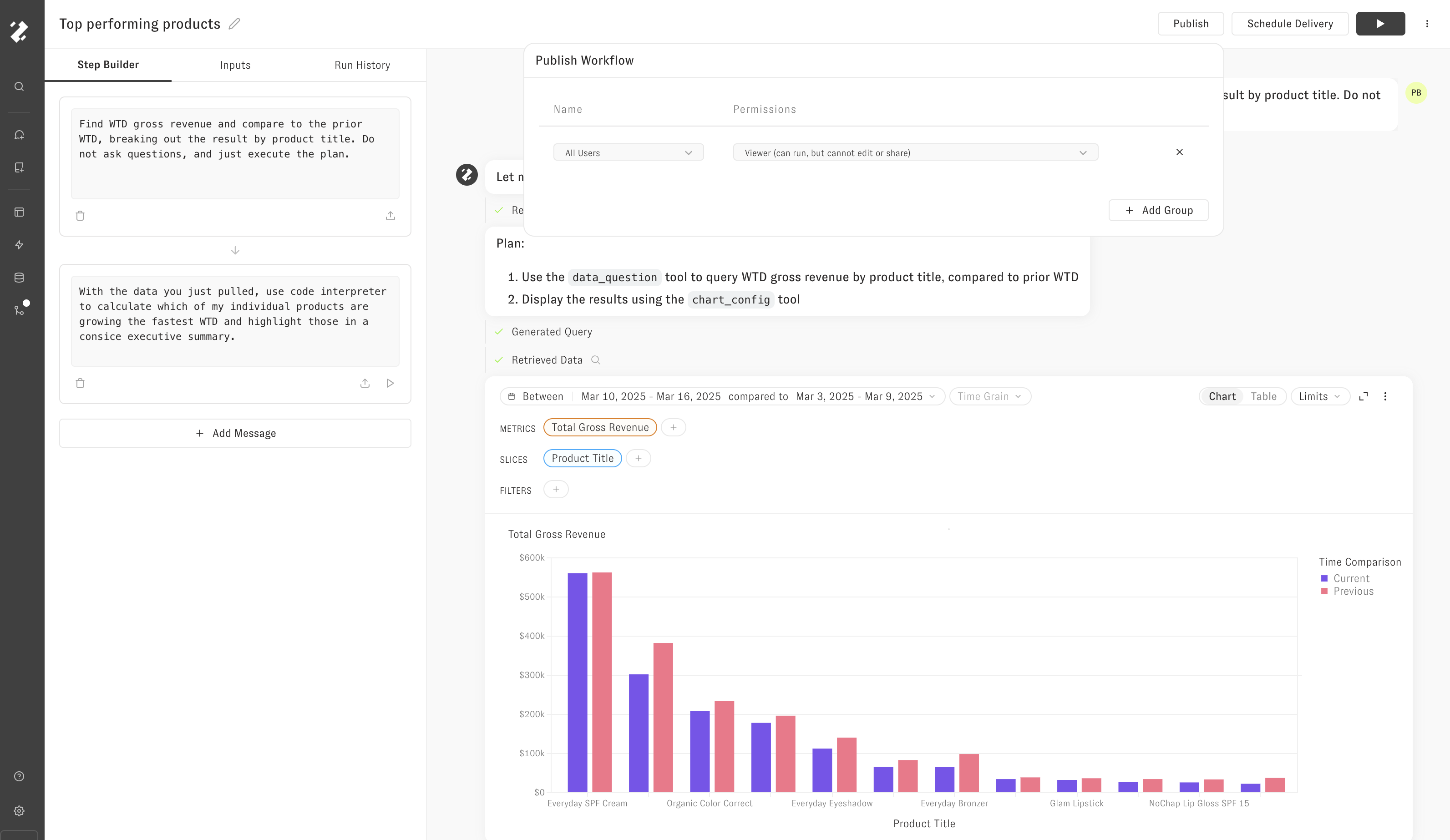Click the Publish button
Image resolution: width=1450 pixels, height=840 pixels.
[1191, 24]
